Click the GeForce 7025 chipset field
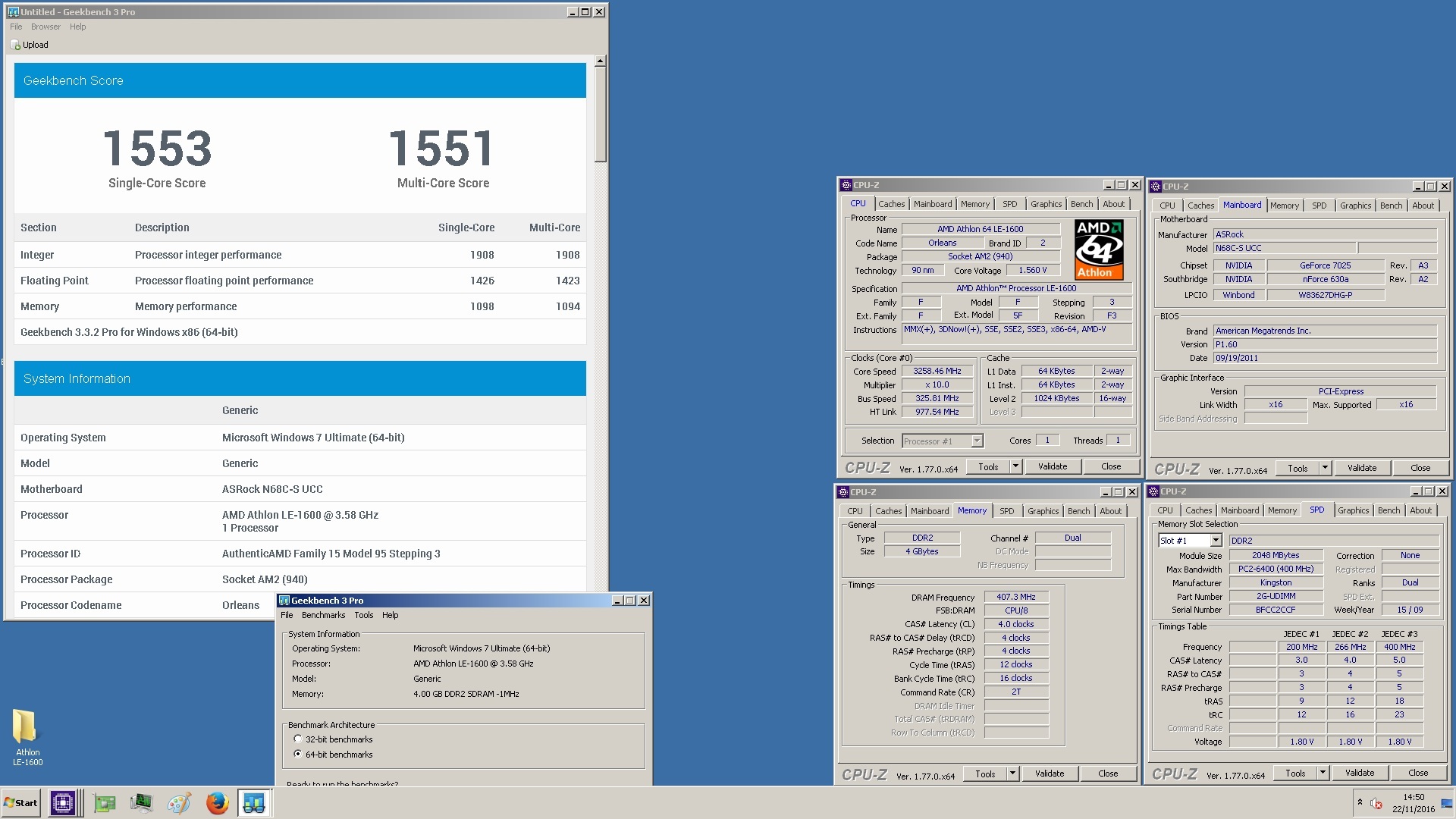The image size is (1456, 819). click(x=1325, y=266)
